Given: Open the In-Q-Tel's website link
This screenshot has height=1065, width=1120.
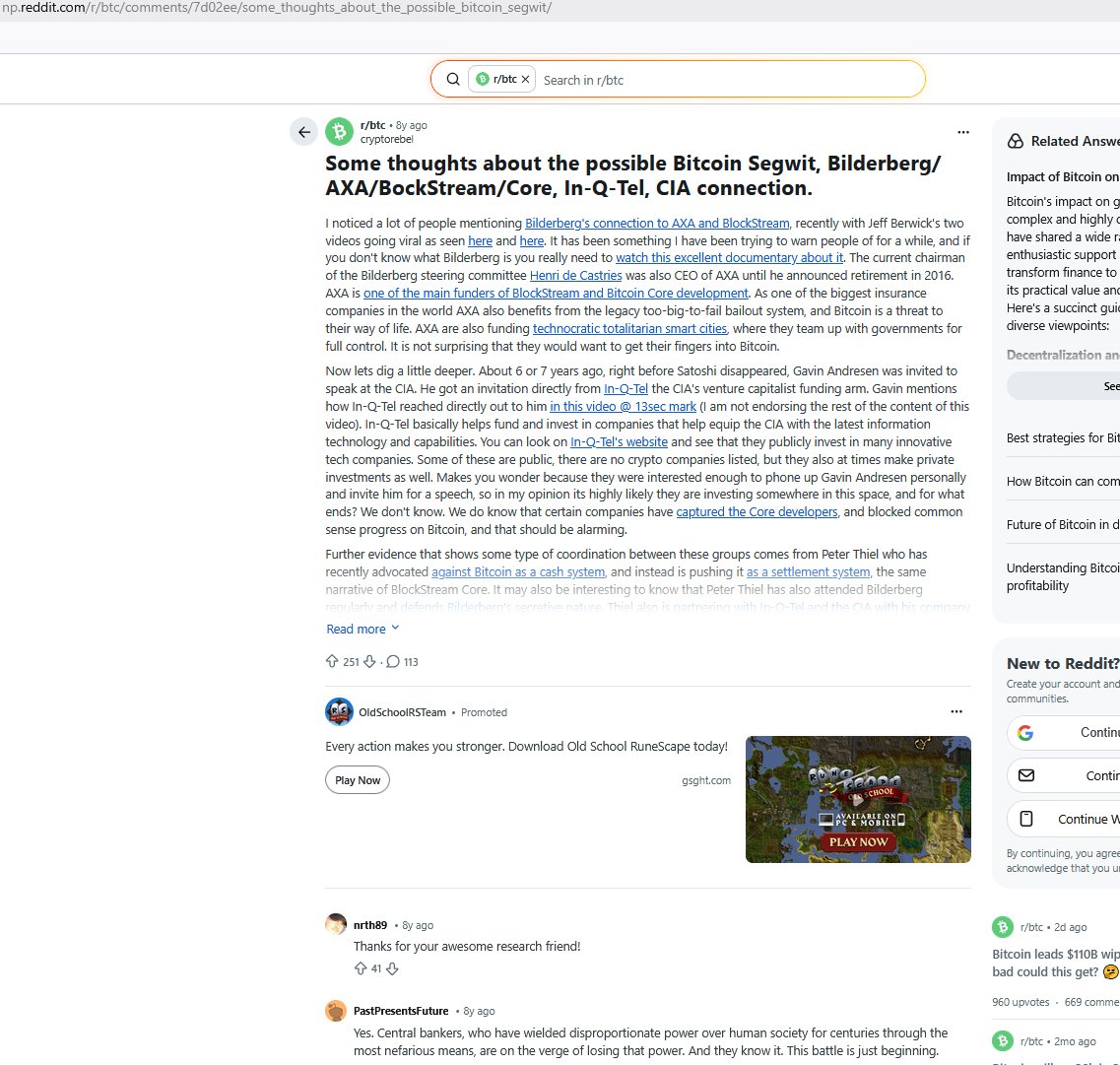Looking at the screenshot, I should tap(619, 441).
